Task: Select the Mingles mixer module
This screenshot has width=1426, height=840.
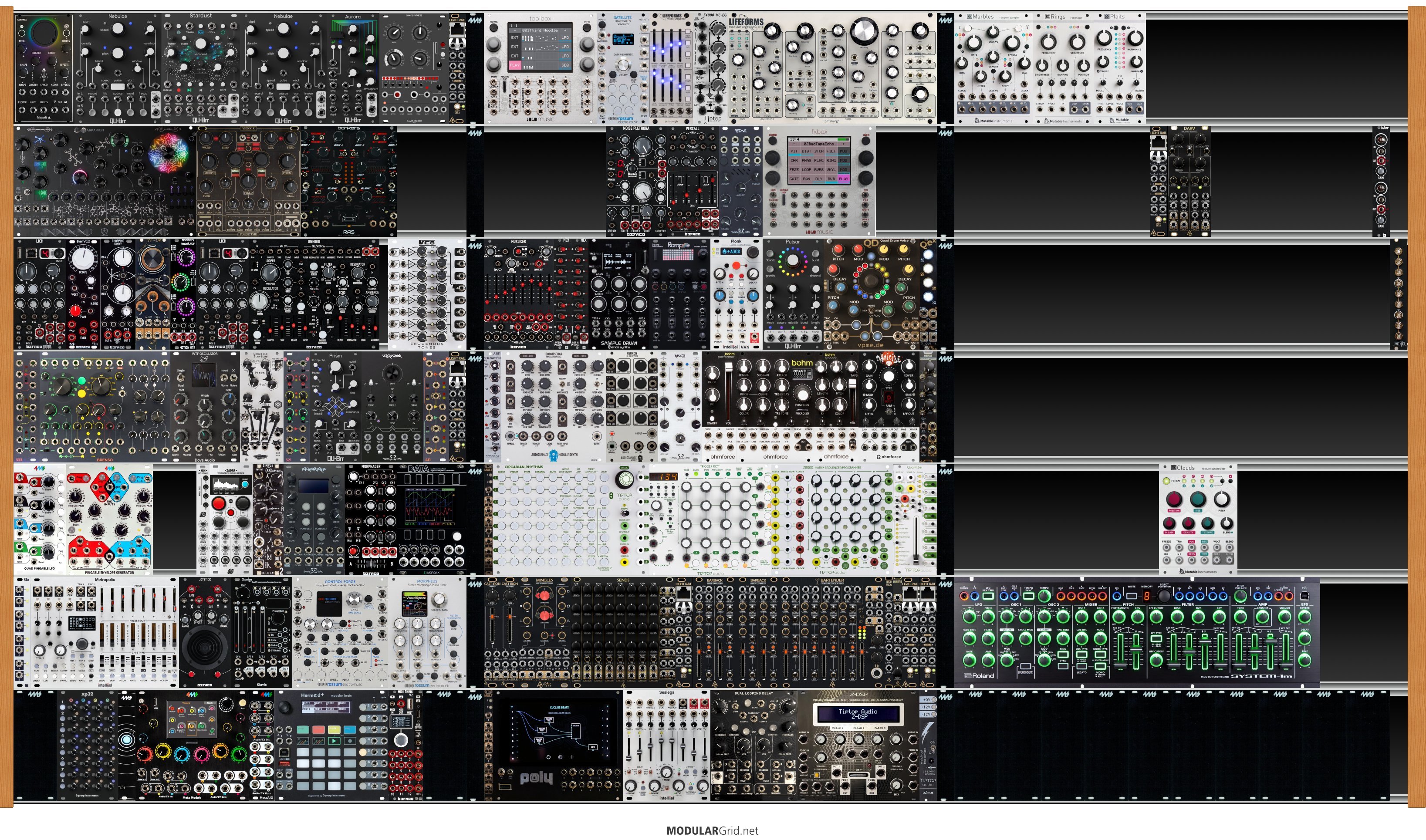Action: [x=544, y=632]
